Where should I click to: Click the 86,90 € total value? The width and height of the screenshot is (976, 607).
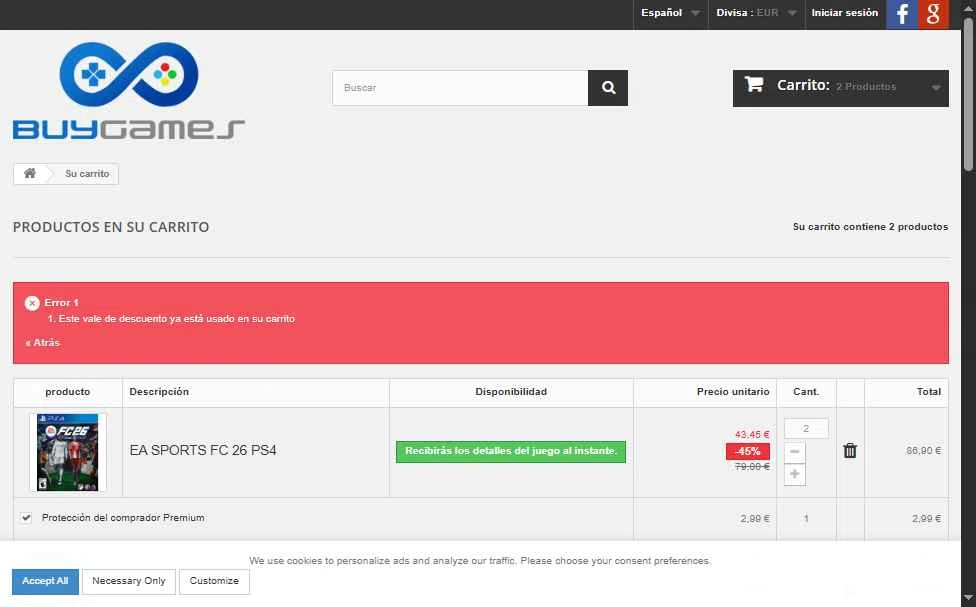(x=924, y=451)
